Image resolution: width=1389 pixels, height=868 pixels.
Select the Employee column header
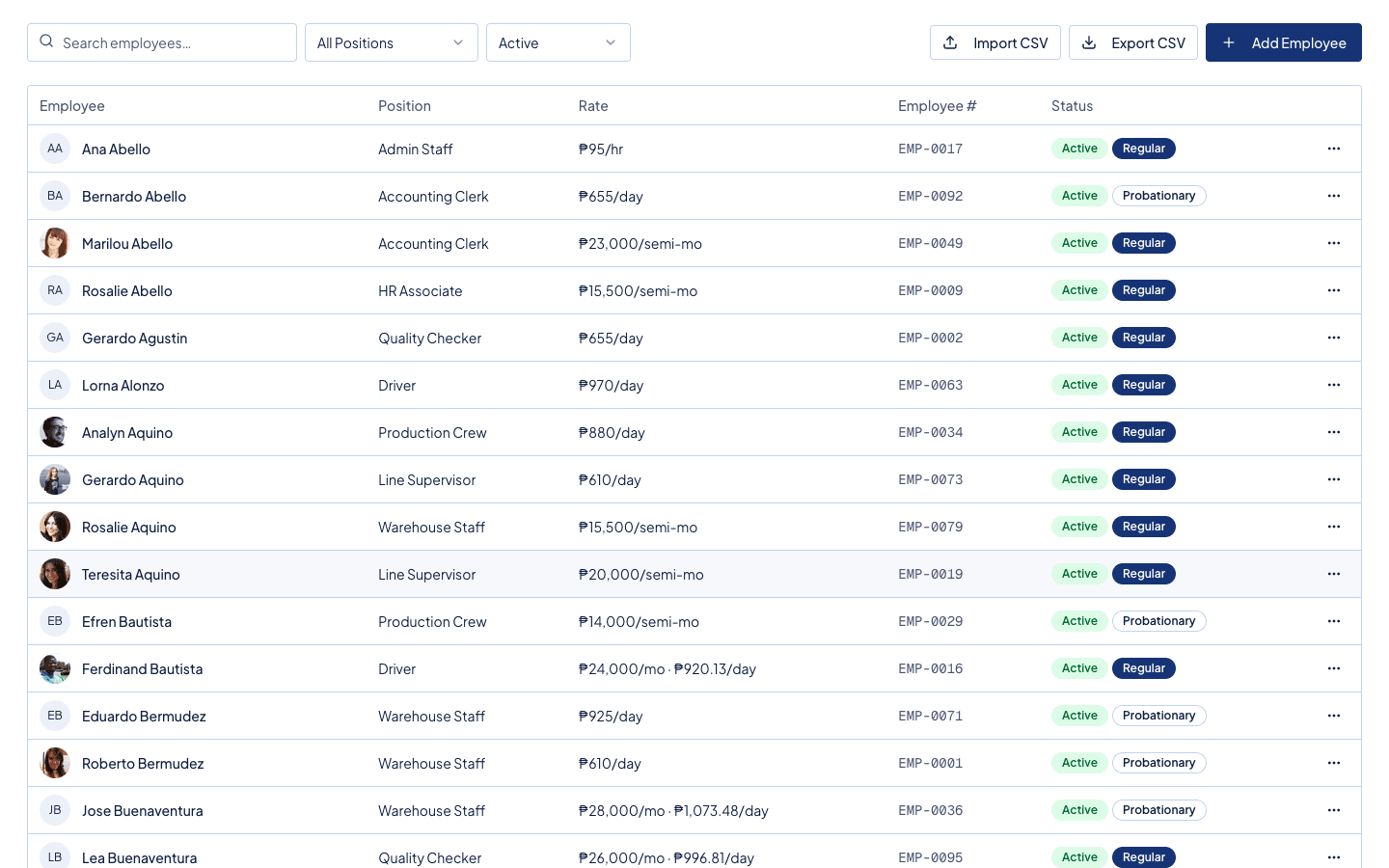point(72,106)
